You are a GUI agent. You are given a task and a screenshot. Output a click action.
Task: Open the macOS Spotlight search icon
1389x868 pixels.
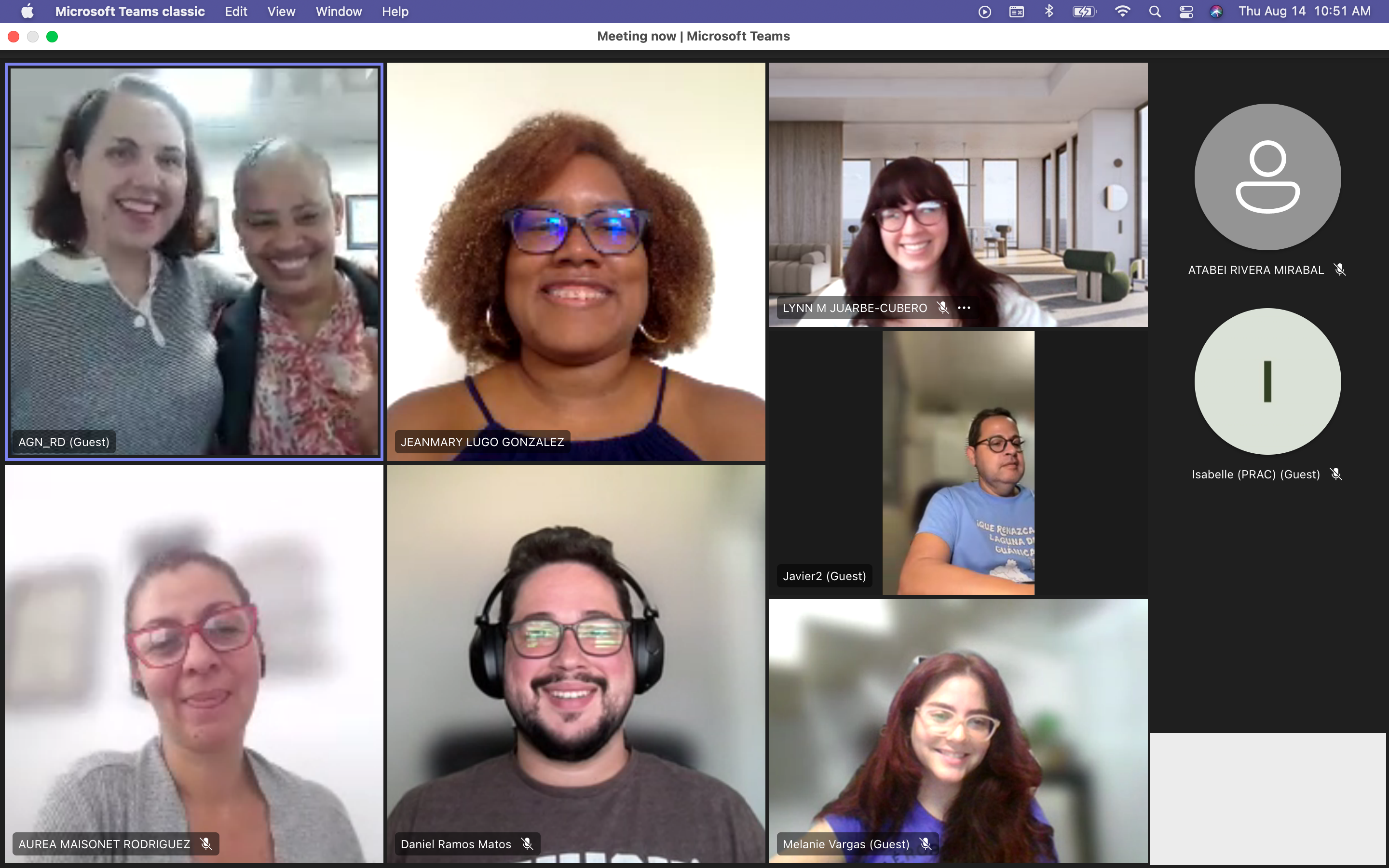(1155, 12)
